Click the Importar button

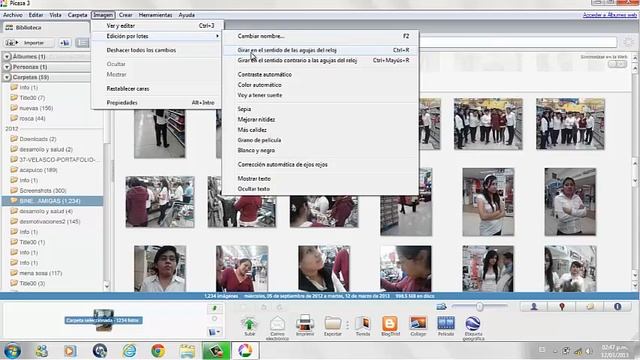[29, 43]
